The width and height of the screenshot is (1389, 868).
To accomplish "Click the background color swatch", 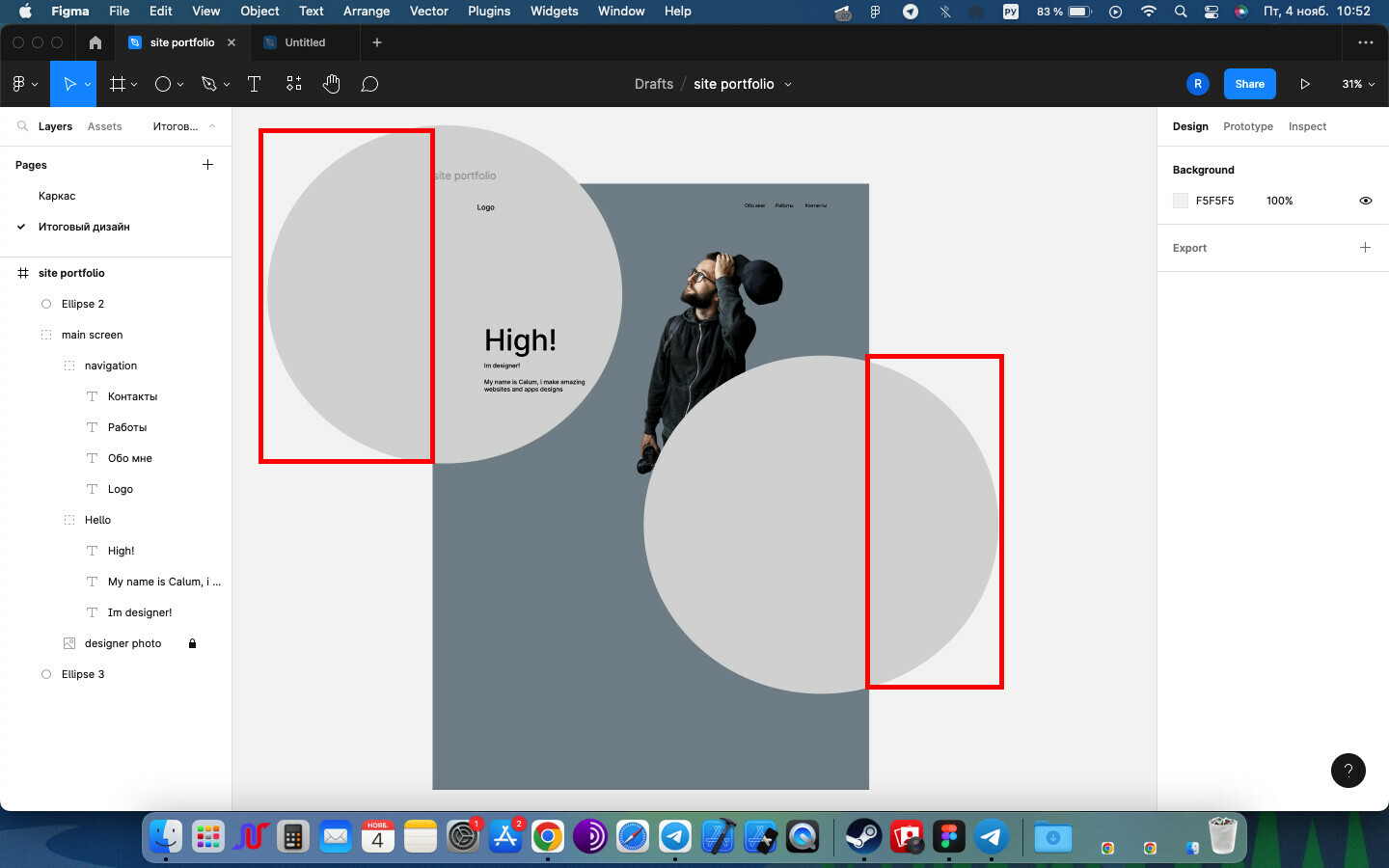I will 1181,201.
